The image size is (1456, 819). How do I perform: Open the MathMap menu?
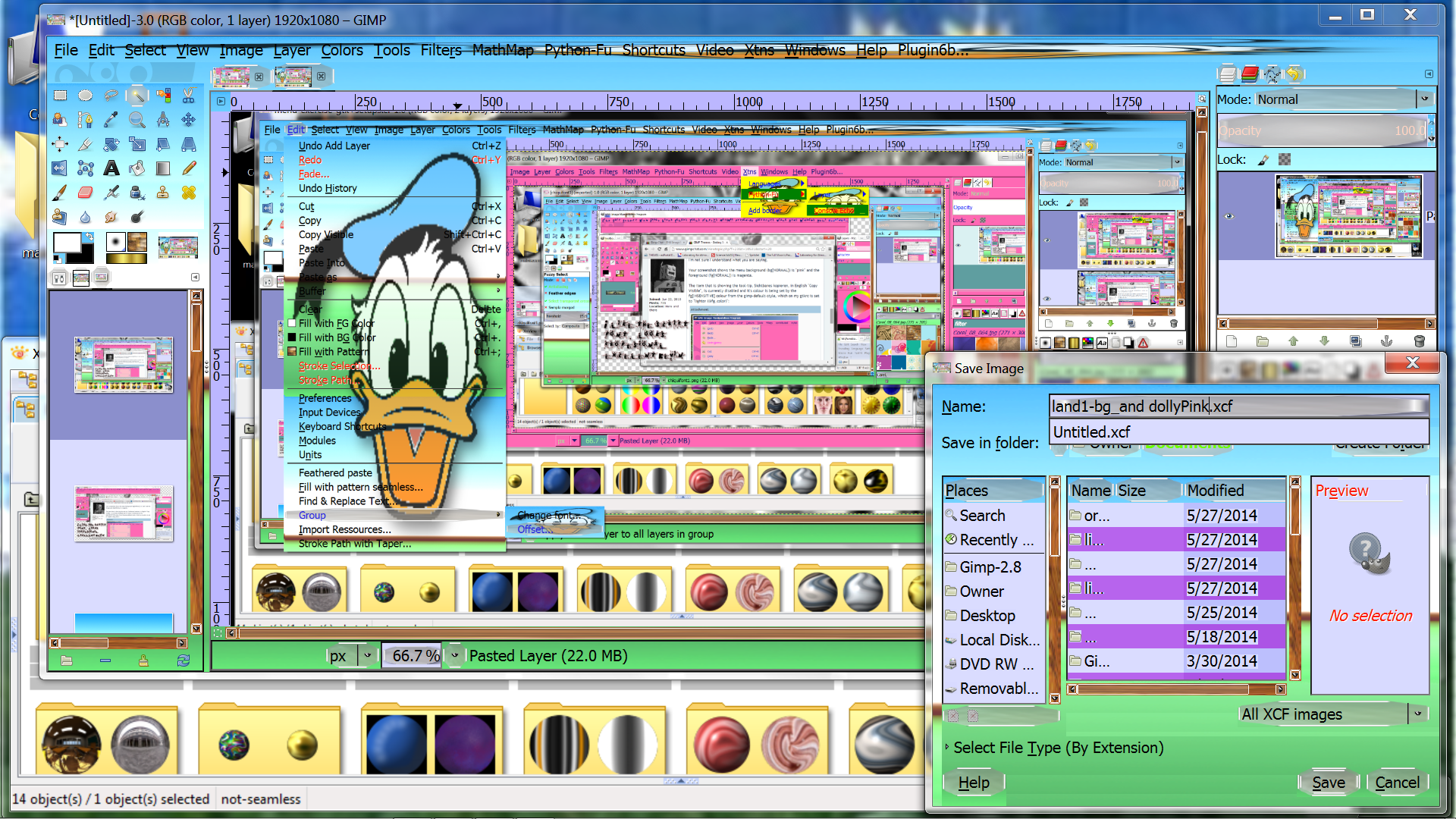[x=503, y=50]
